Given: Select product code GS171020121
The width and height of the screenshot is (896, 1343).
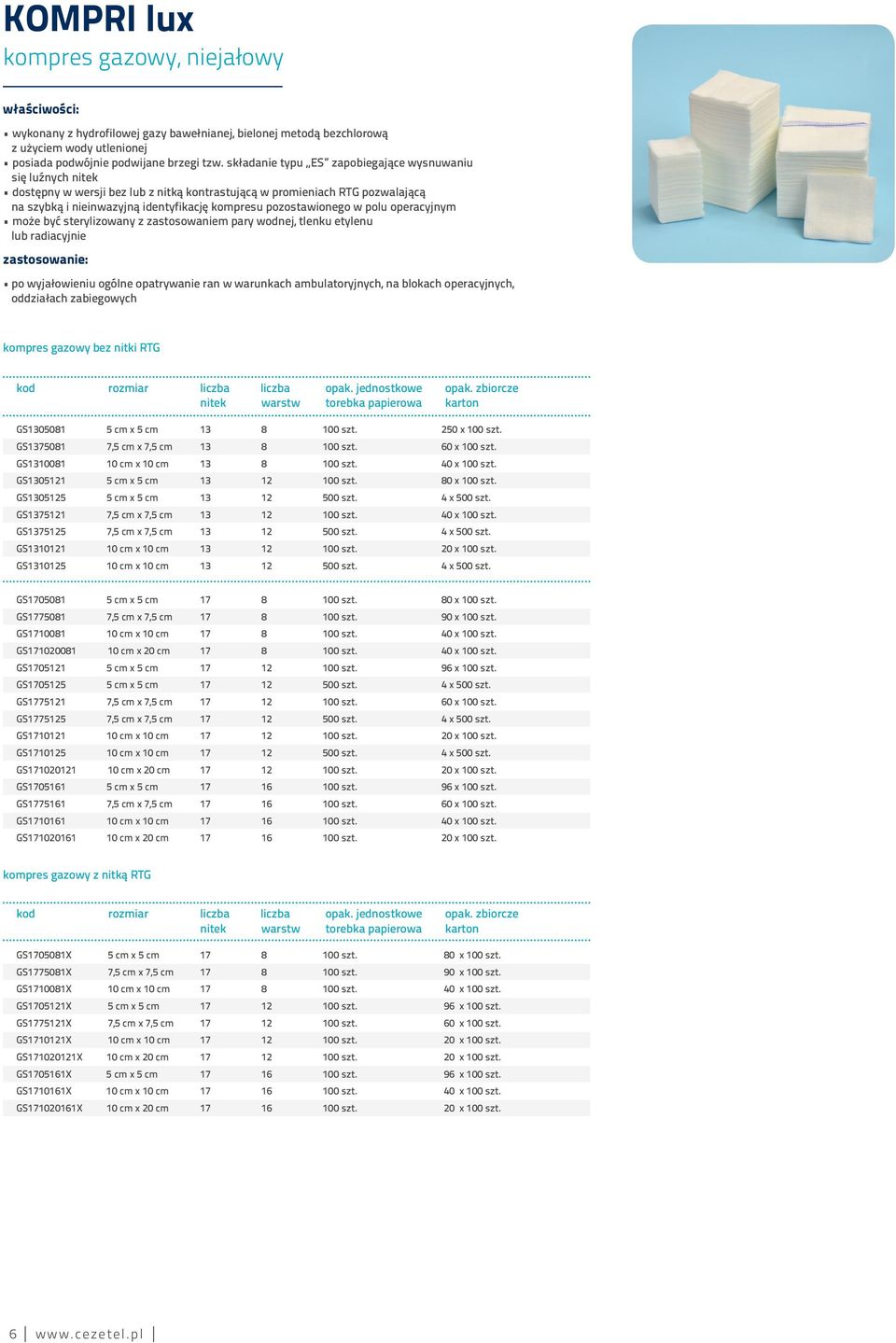Looking at the screenshot, I should 46,771.
